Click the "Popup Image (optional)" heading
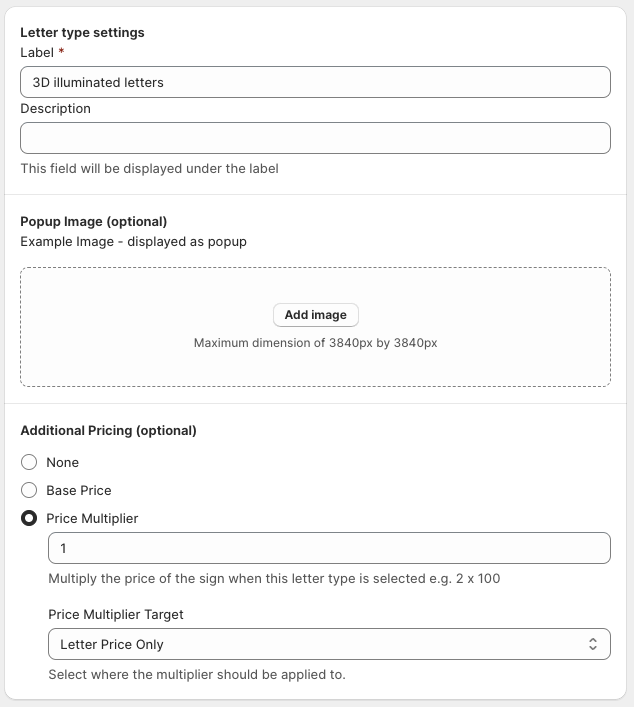This screenshot has height=707, width=634. [93, 221]
